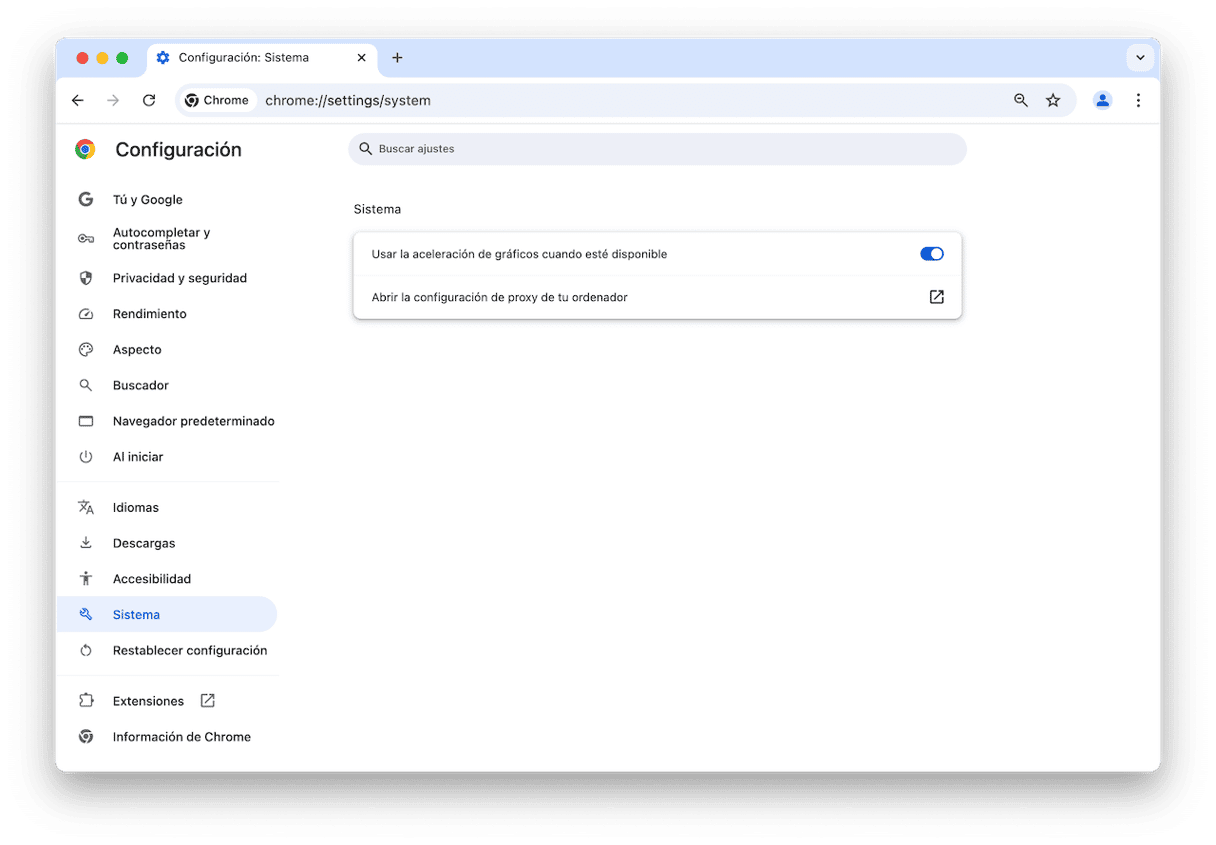Click the search magnifier in Buscar ajustes
1216x845 pixels.
tap(365, 149)
